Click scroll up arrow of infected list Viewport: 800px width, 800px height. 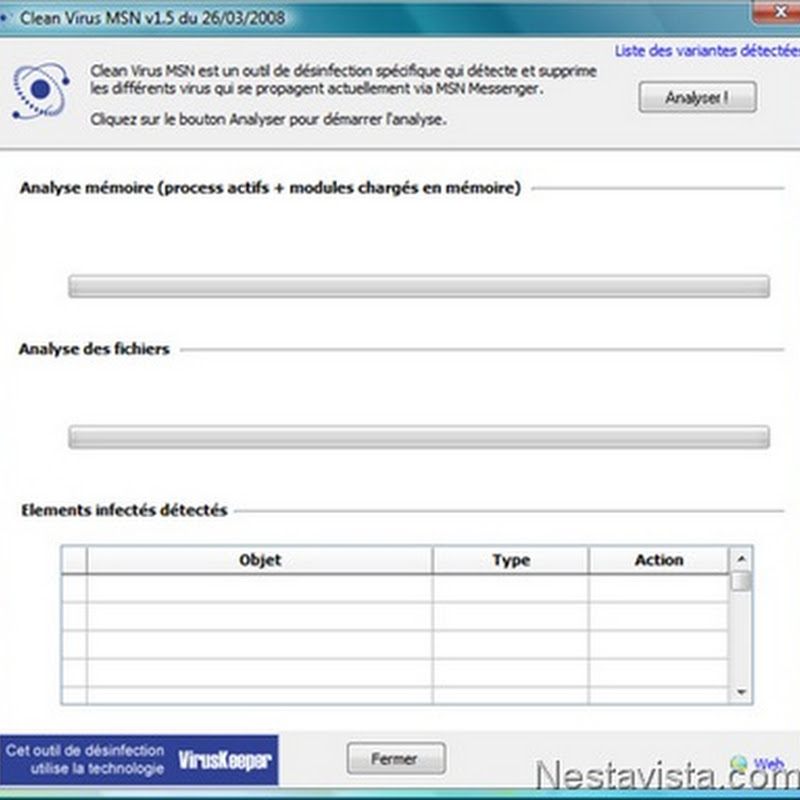(741, 559)
